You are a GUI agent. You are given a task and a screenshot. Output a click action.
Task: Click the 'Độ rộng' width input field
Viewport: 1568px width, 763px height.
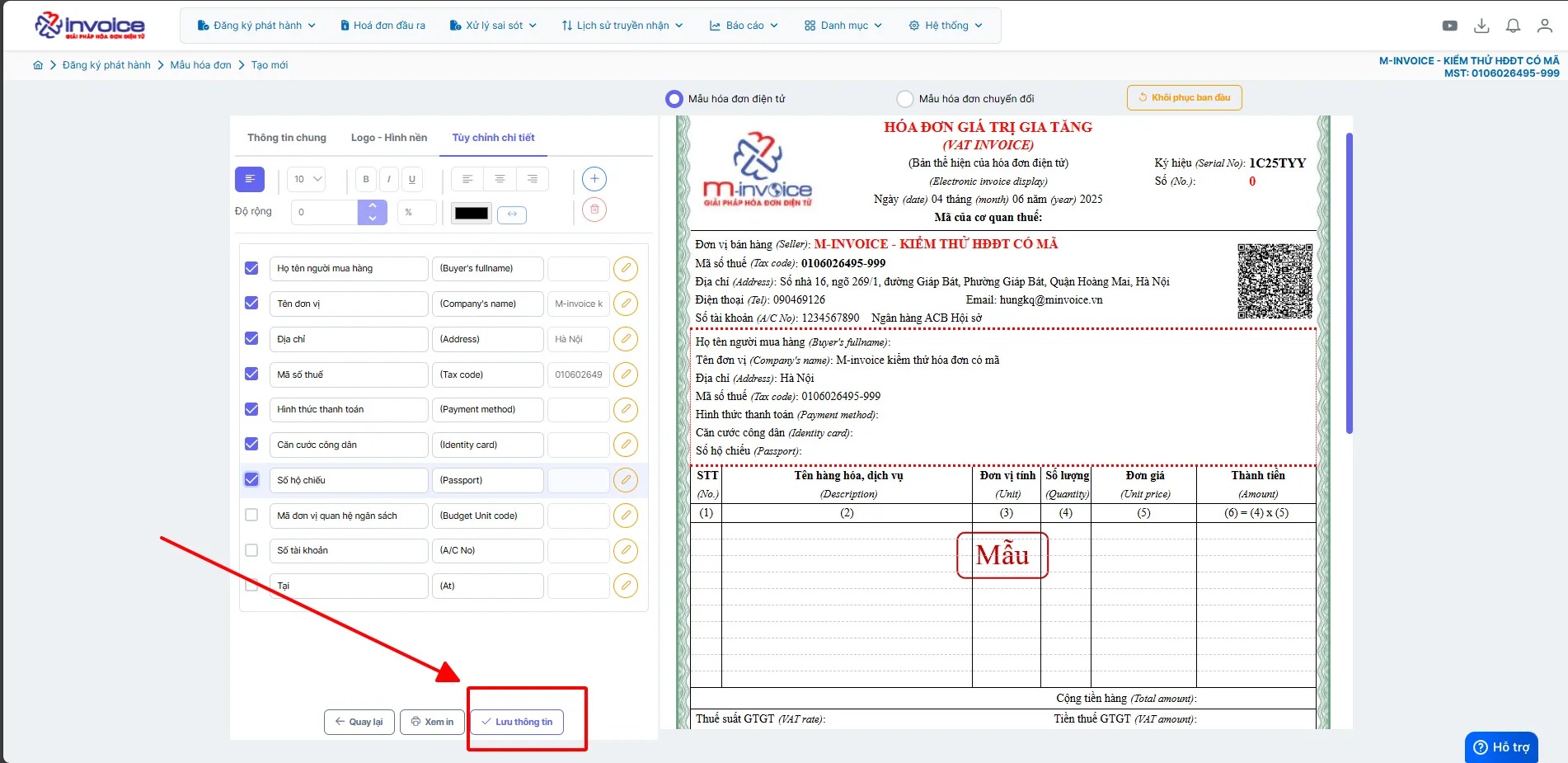pos(325,213)
